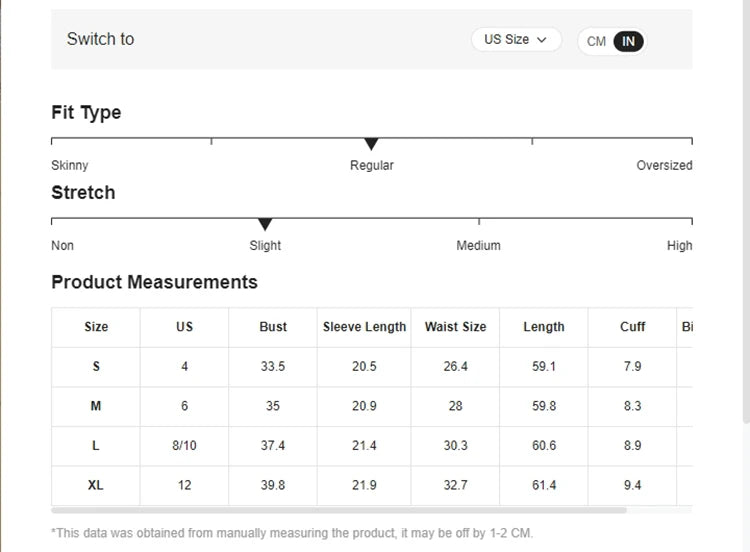Switch measurement units to CM

[596, 41]
